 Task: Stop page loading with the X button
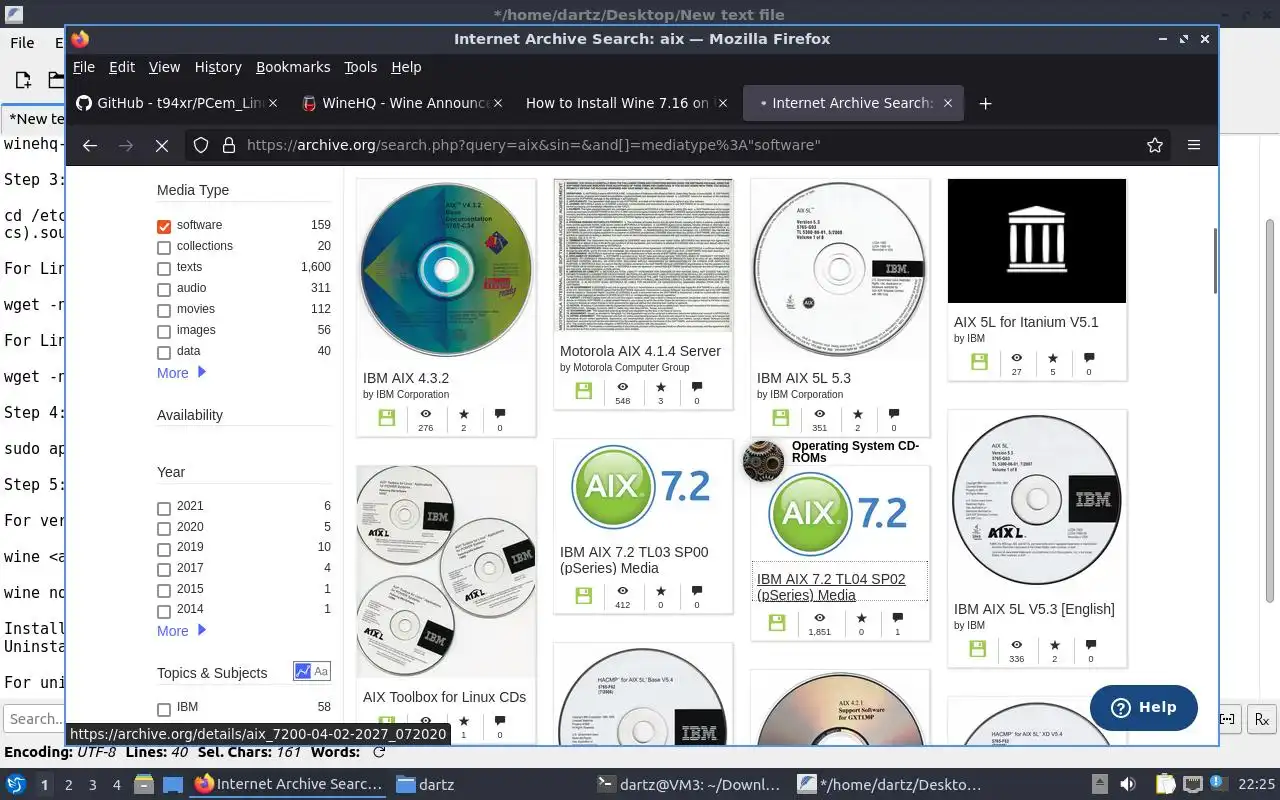tap(161, 145)
